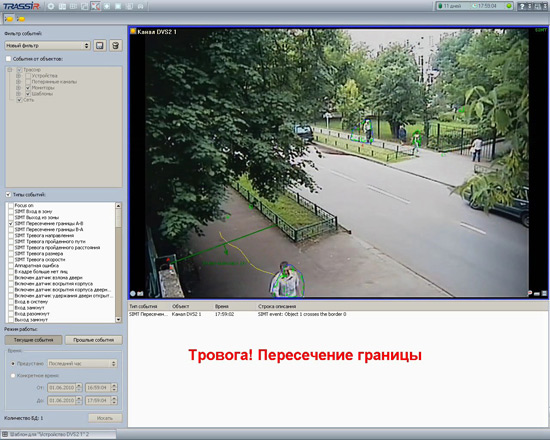Check SIMT Тревога скорости
The width and height of the screenshot is (550, 440).
(11, 260)
